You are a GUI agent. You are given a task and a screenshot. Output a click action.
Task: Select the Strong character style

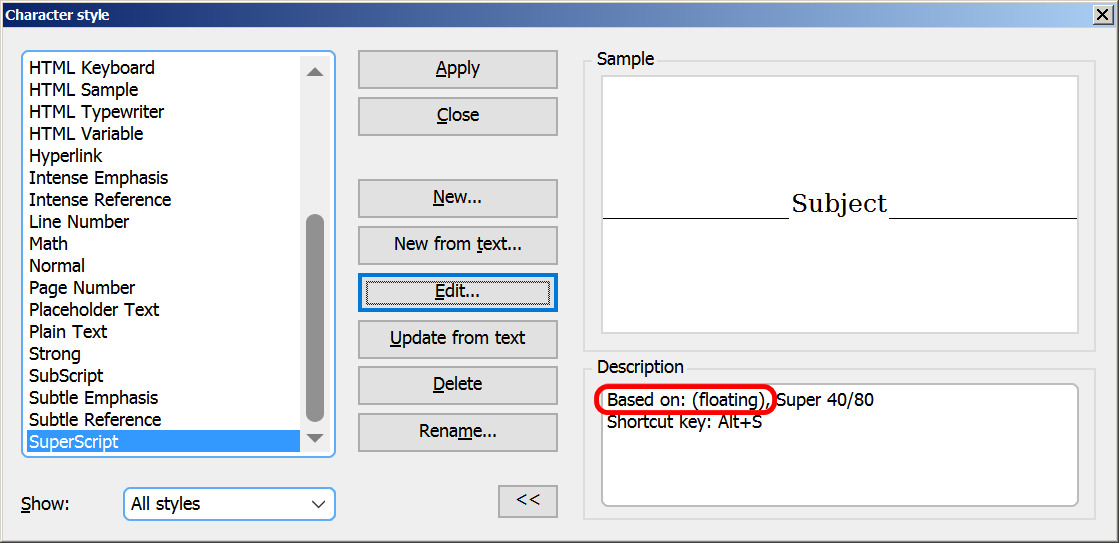pyautogui.click(x=55, y=354)
